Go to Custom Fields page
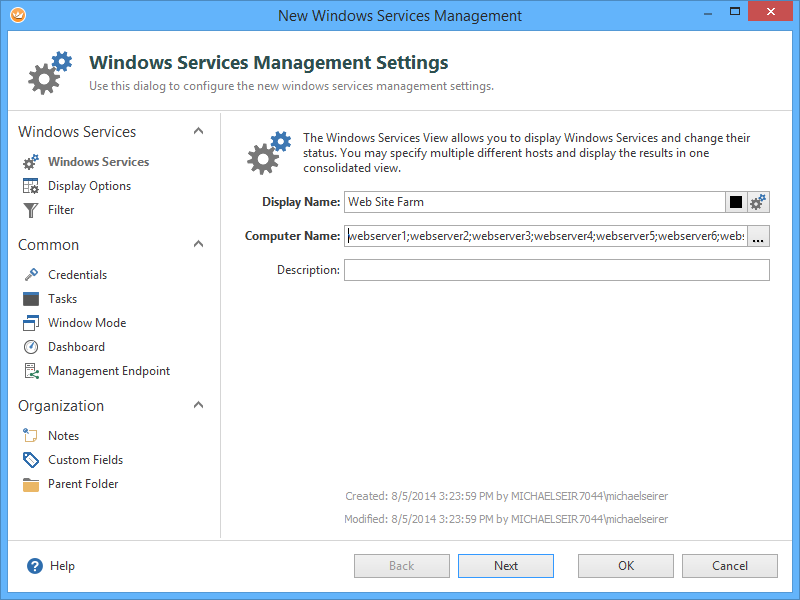The height and width of the screenshot is (600, 800). click(x=85, y=460)
